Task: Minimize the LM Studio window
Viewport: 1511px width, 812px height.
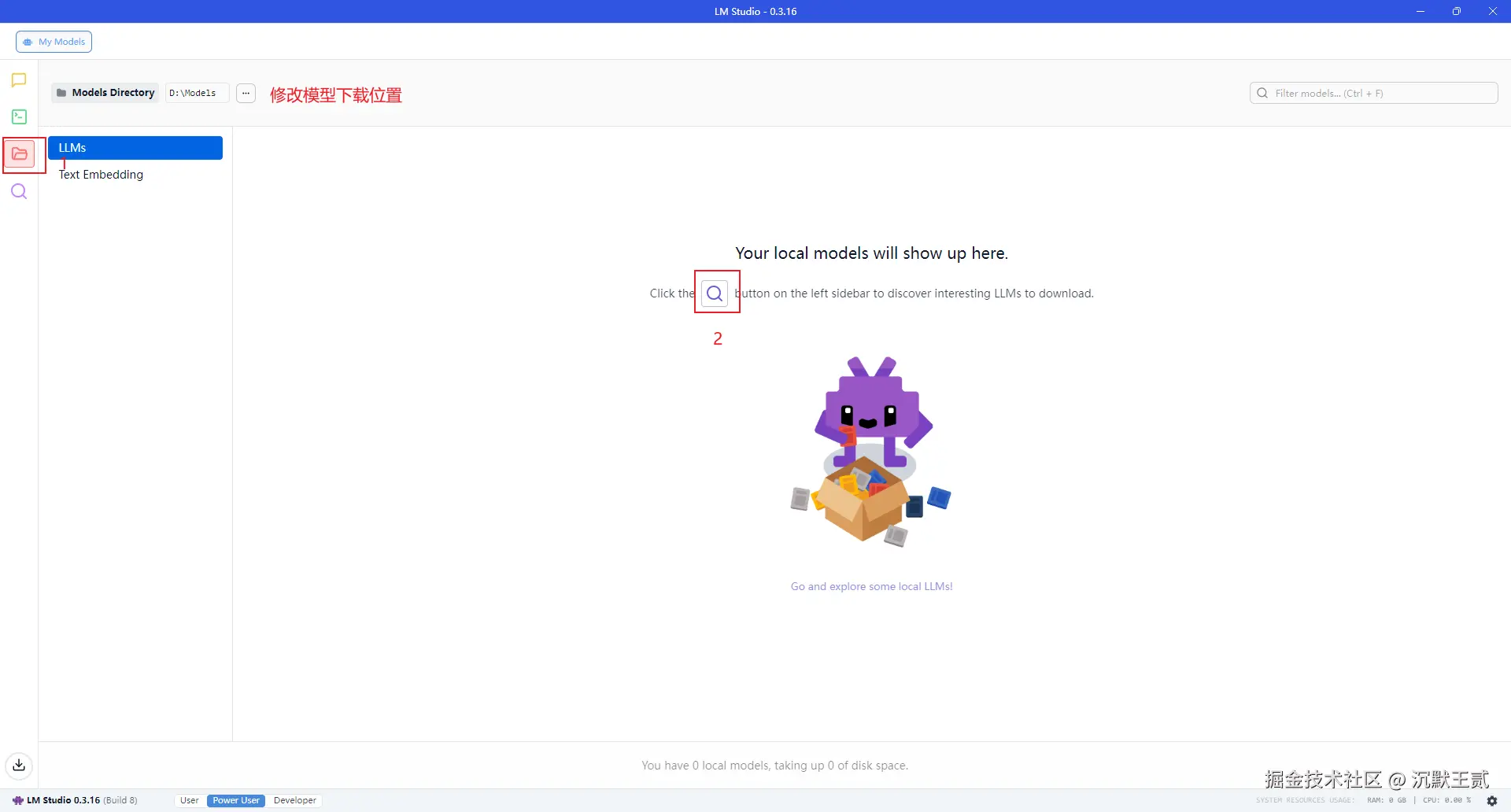Action: point(1420,11)
